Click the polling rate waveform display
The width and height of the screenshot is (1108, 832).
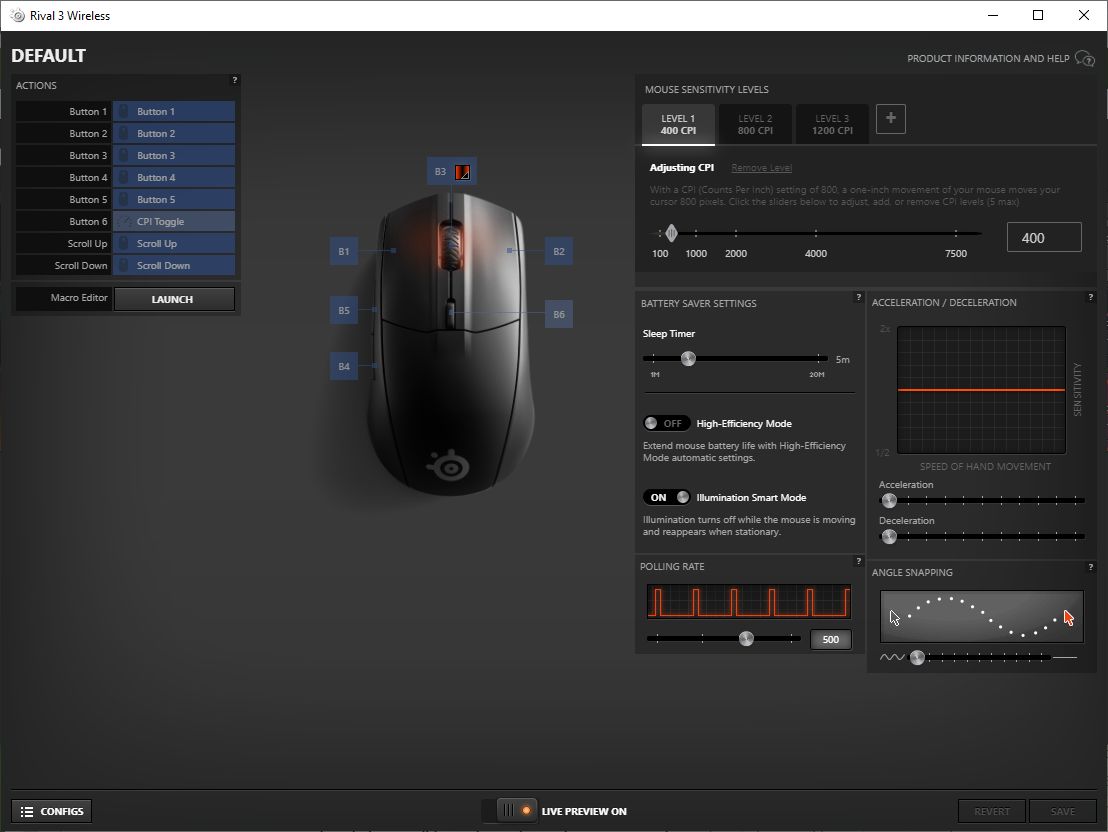tap(748, 602)
